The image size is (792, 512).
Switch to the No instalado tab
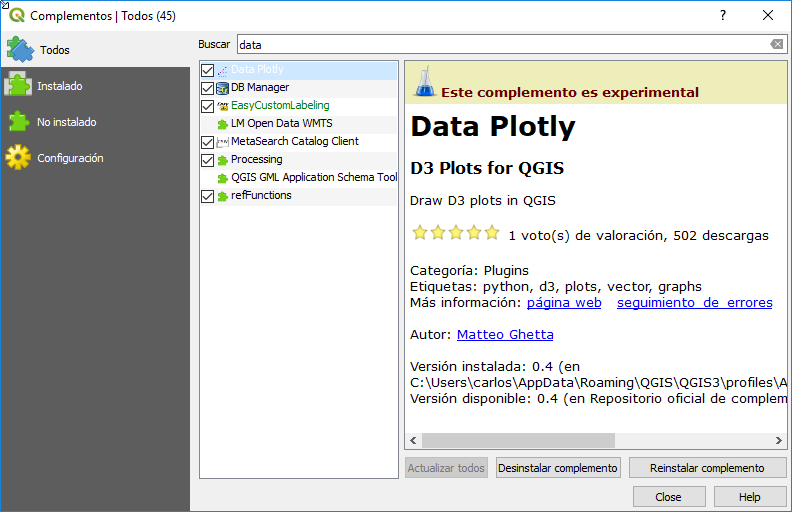point(66,122)
